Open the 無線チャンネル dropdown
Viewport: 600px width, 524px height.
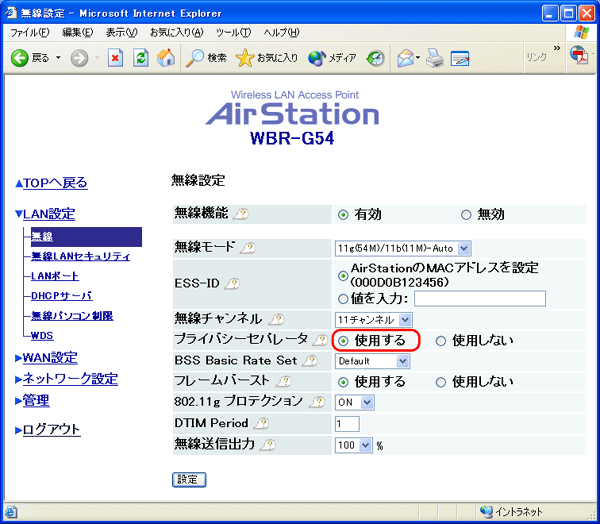(x=373, y=320)
